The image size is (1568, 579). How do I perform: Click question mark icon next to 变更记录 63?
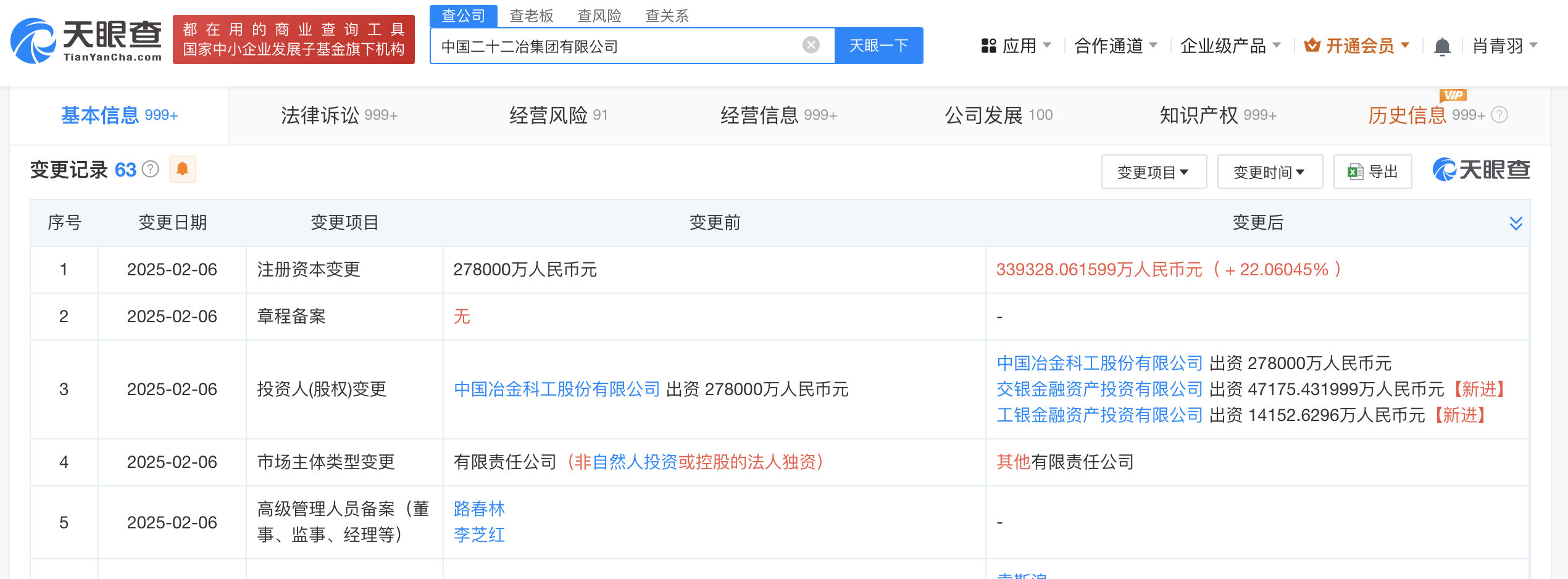click(151, 169)
